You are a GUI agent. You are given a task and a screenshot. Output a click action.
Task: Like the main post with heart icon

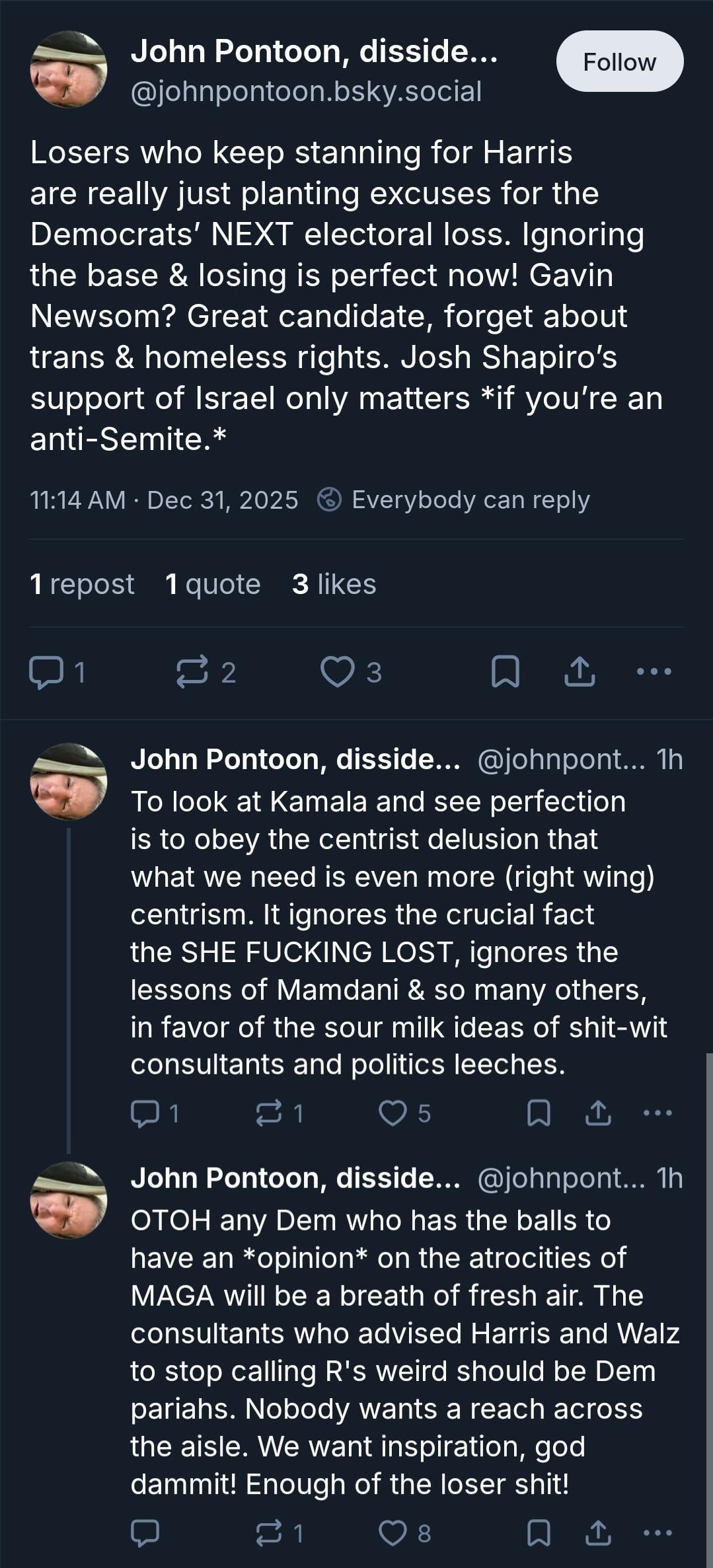click(x=337, y=672)
